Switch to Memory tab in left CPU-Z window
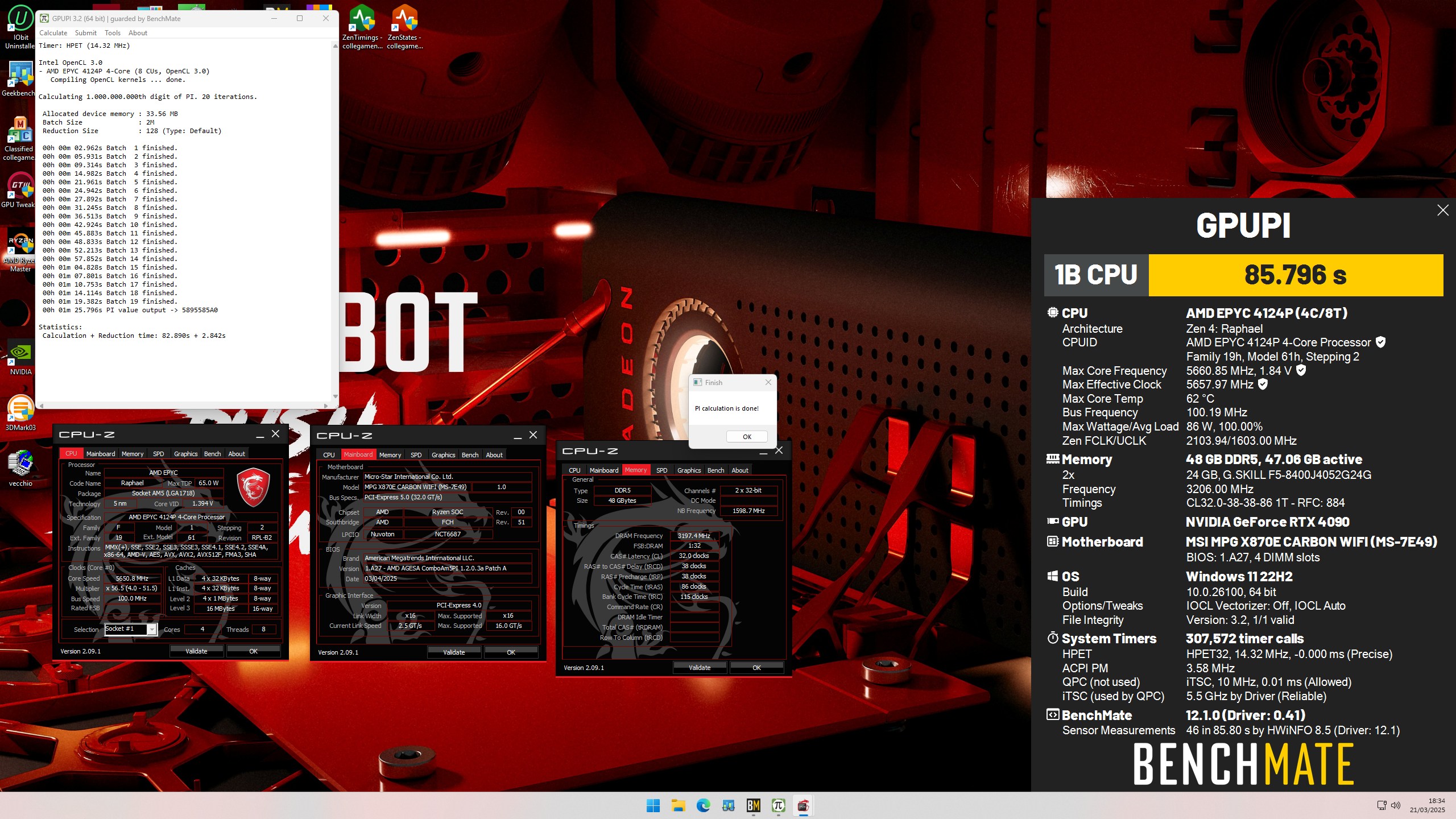1456x819 pixels. pos(133,454)
